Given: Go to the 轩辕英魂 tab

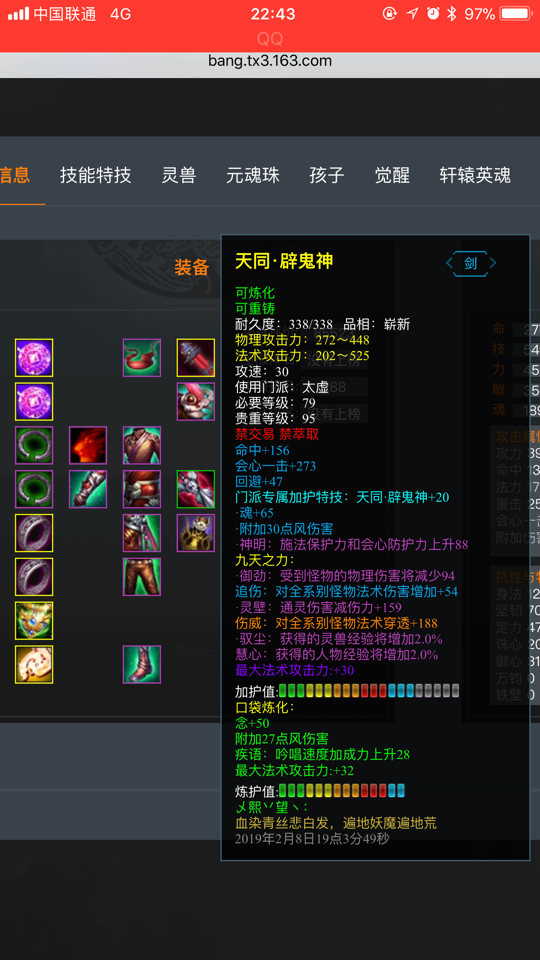Looking at the screenshot, I should click(475, 176).
